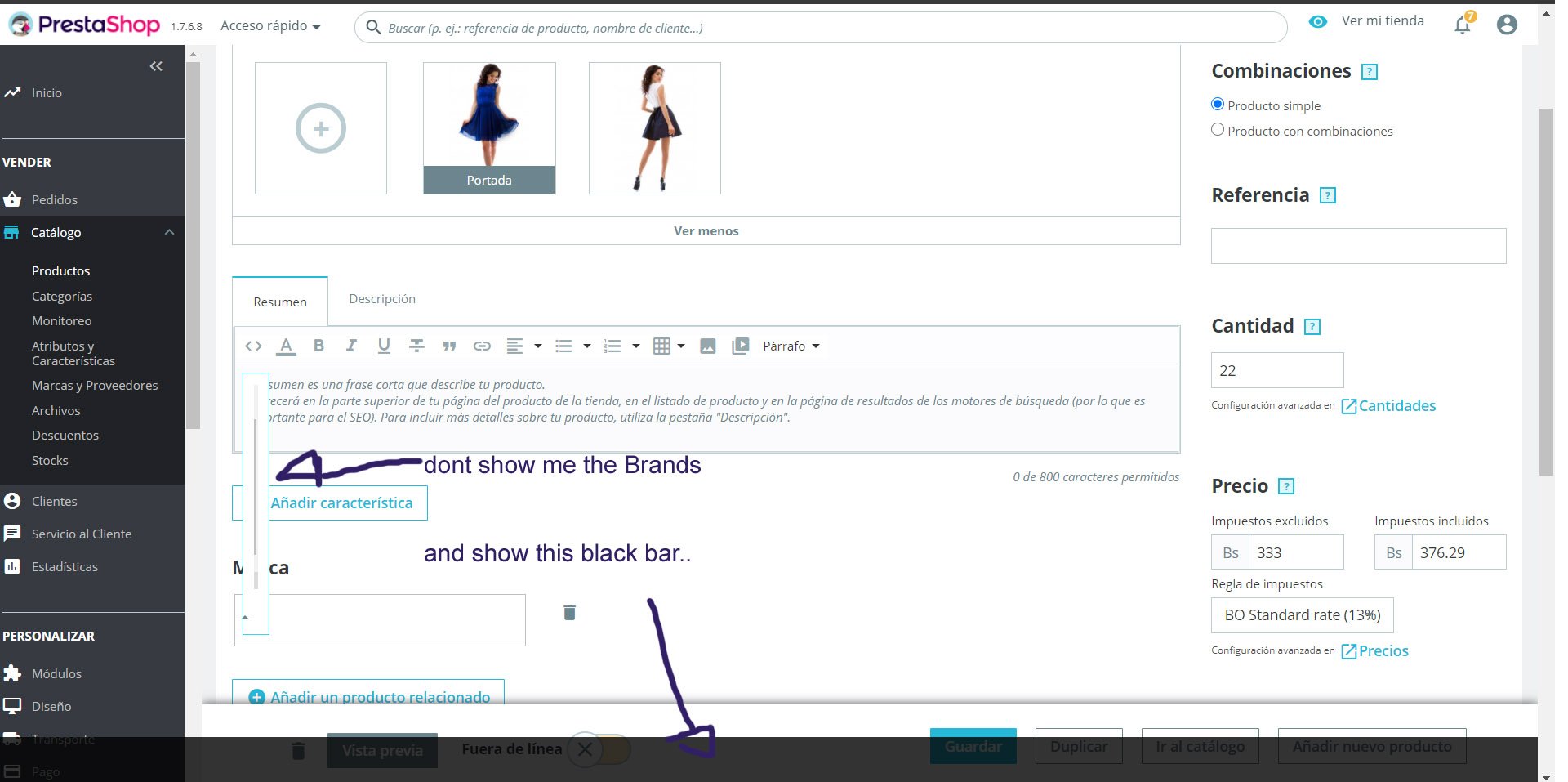Delete the brand with trash icon

570,612
